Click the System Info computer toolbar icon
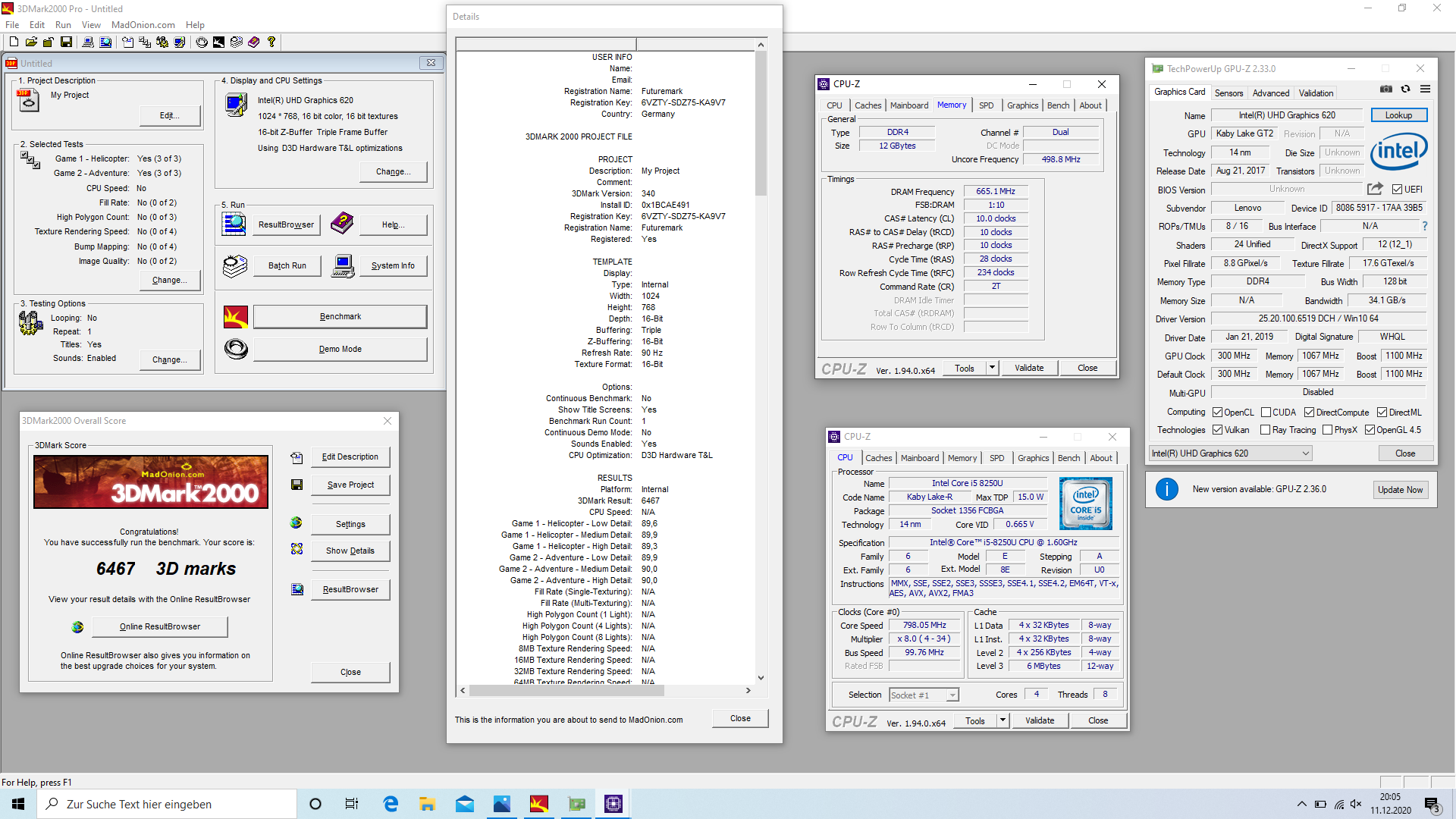 click(x=88, y=42)
